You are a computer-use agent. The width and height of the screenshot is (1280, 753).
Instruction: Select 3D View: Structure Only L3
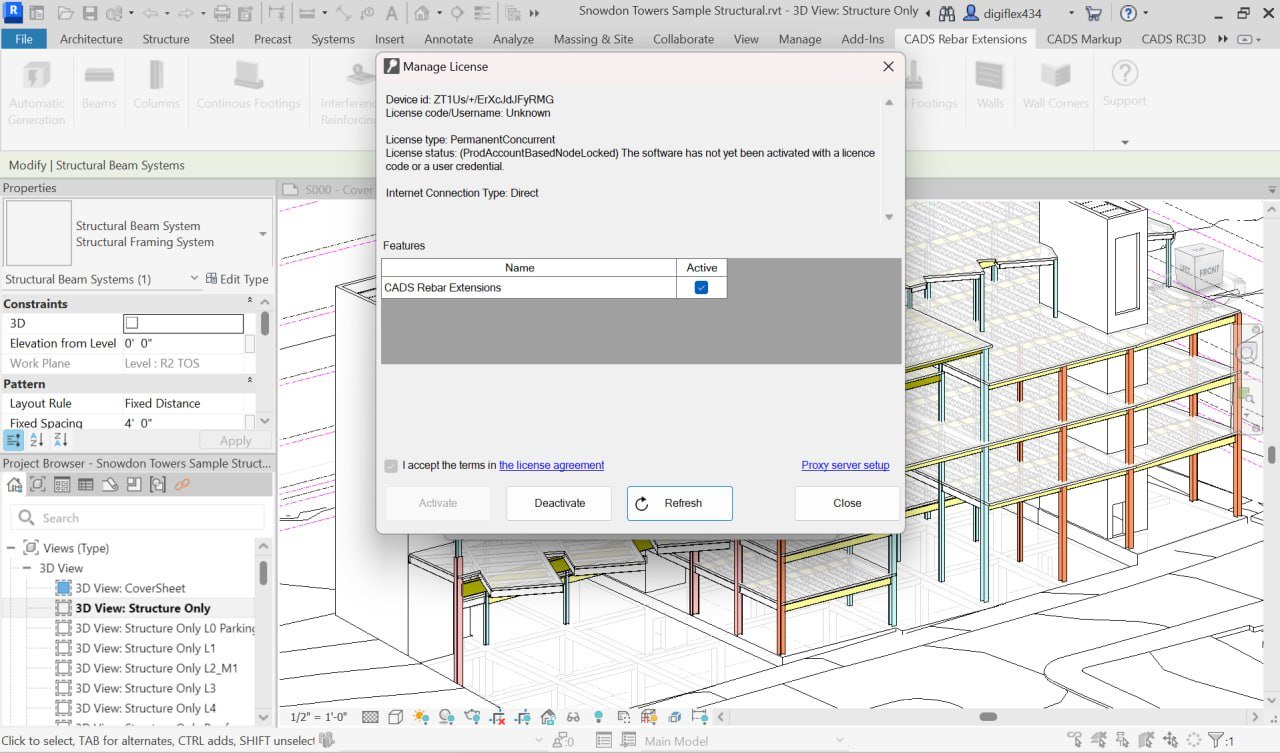(145, 688)
